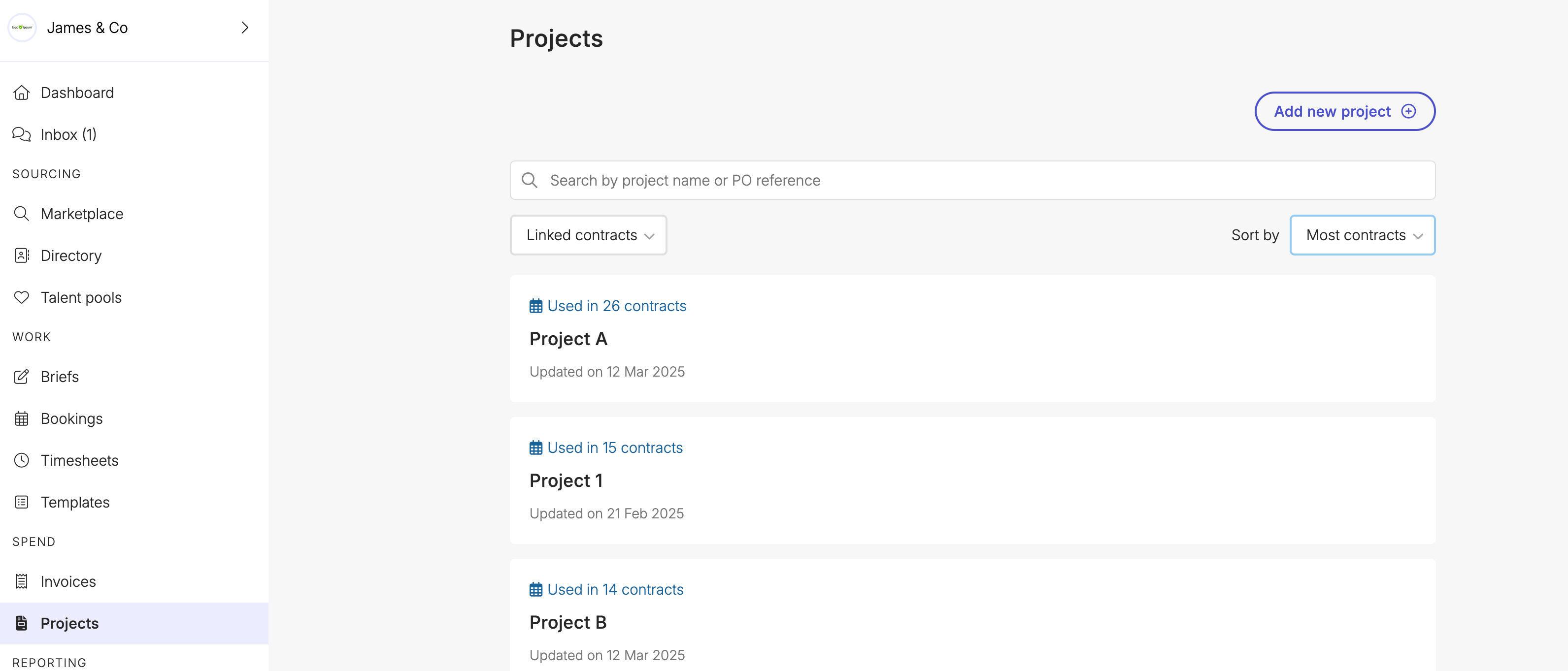Open the Project A card title
Image resolution: width=1568 pixels, height=671 pixels.
(x=568, y=339)
